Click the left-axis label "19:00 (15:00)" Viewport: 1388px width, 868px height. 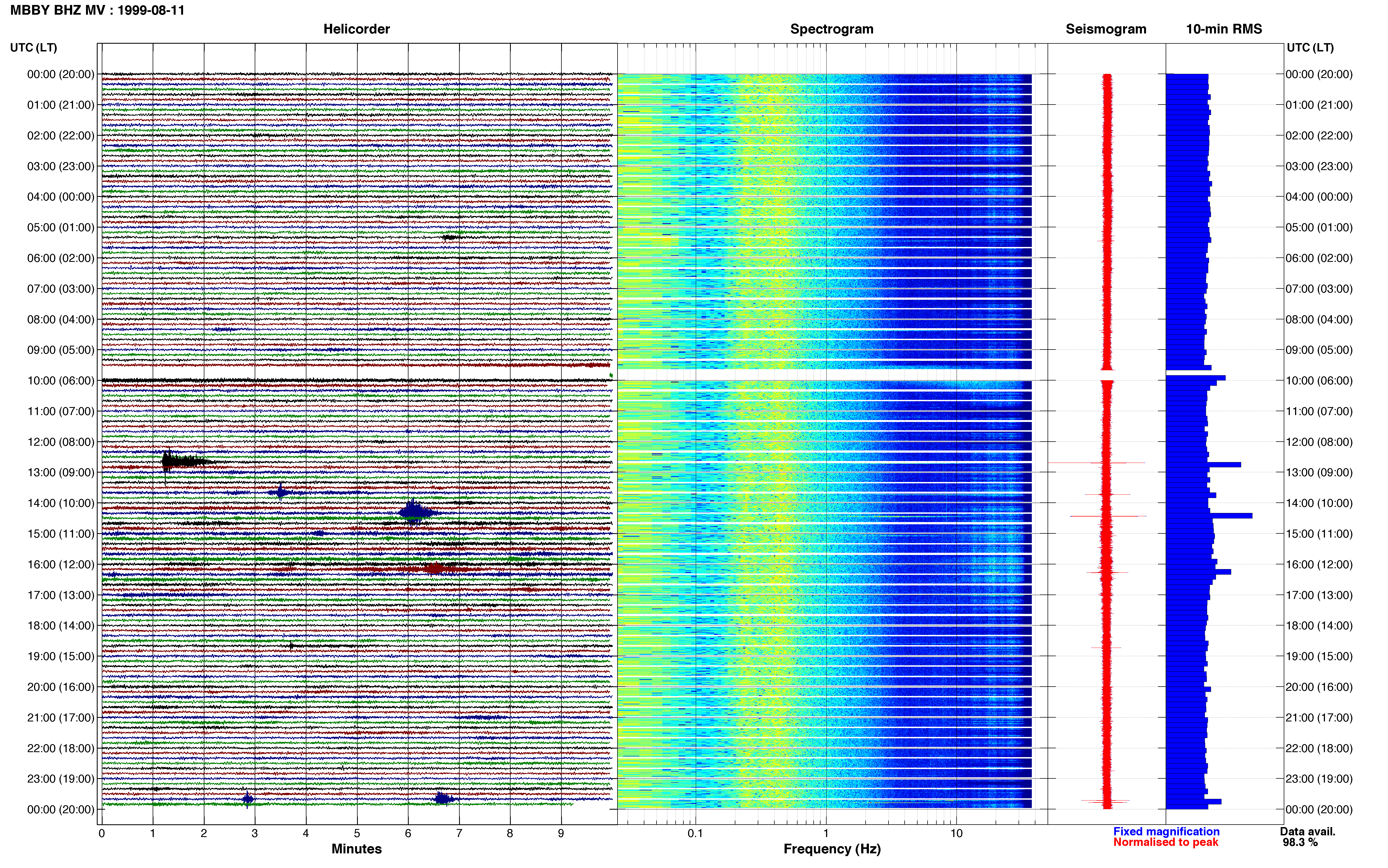(x=61, y=656)
